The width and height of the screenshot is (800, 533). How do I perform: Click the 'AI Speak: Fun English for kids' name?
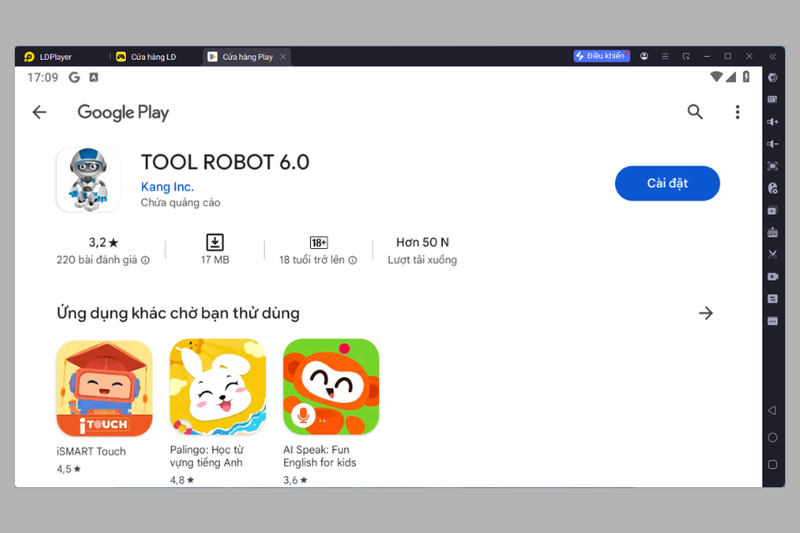coord(320,456)
